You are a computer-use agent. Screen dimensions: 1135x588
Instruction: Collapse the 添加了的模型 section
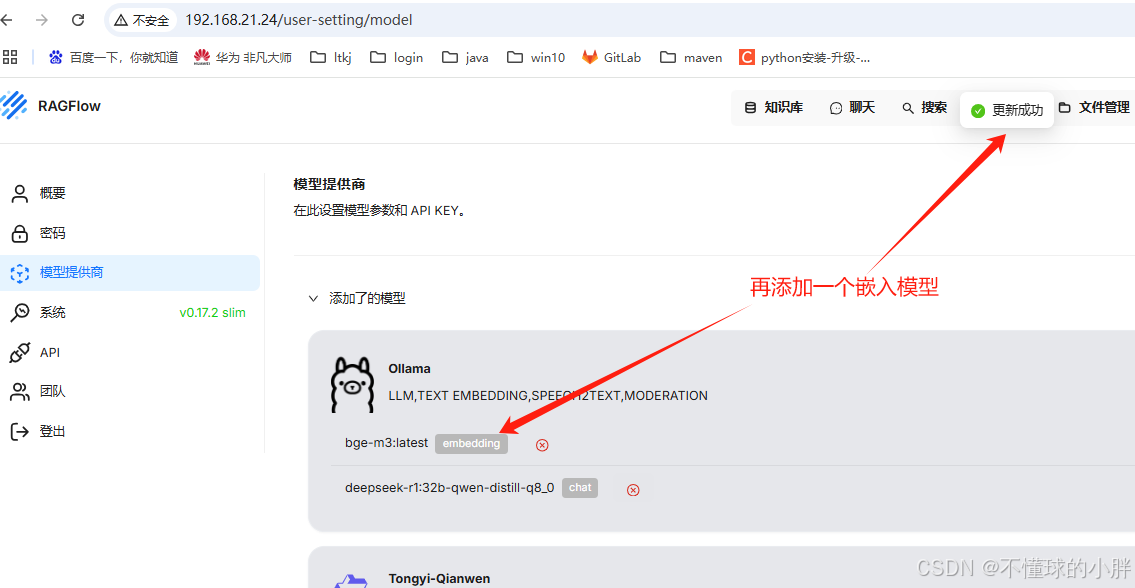tap(313, 298)
